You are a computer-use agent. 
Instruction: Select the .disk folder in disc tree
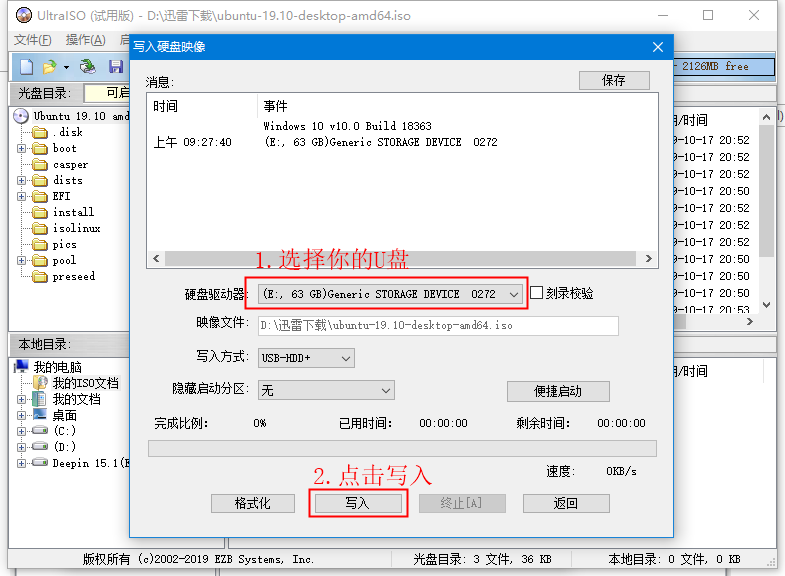[40, 133]
